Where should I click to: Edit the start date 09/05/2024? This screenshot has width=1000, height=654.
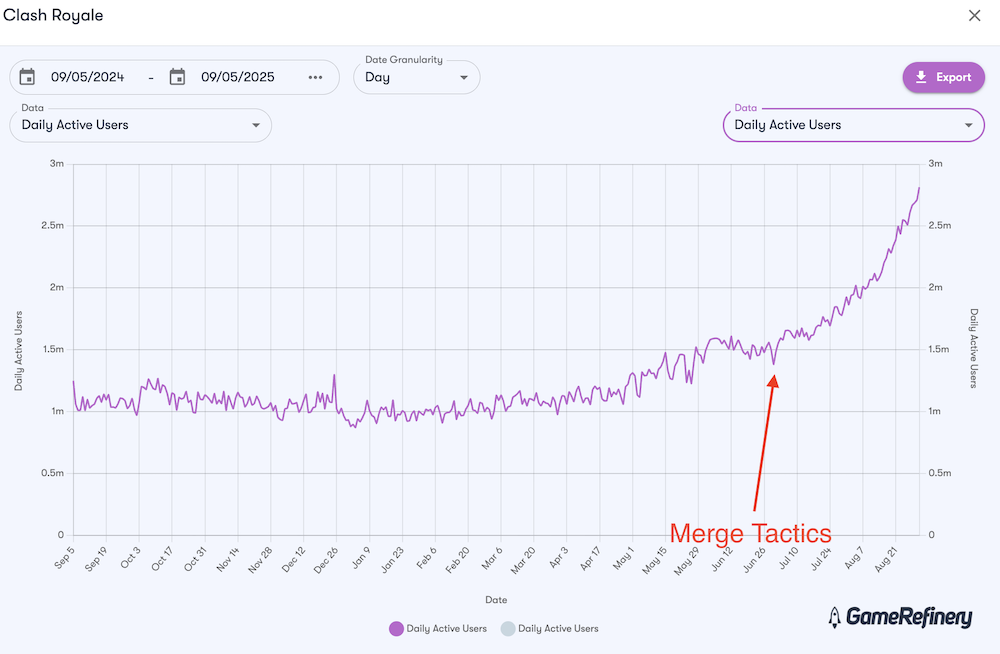[87, 77]
